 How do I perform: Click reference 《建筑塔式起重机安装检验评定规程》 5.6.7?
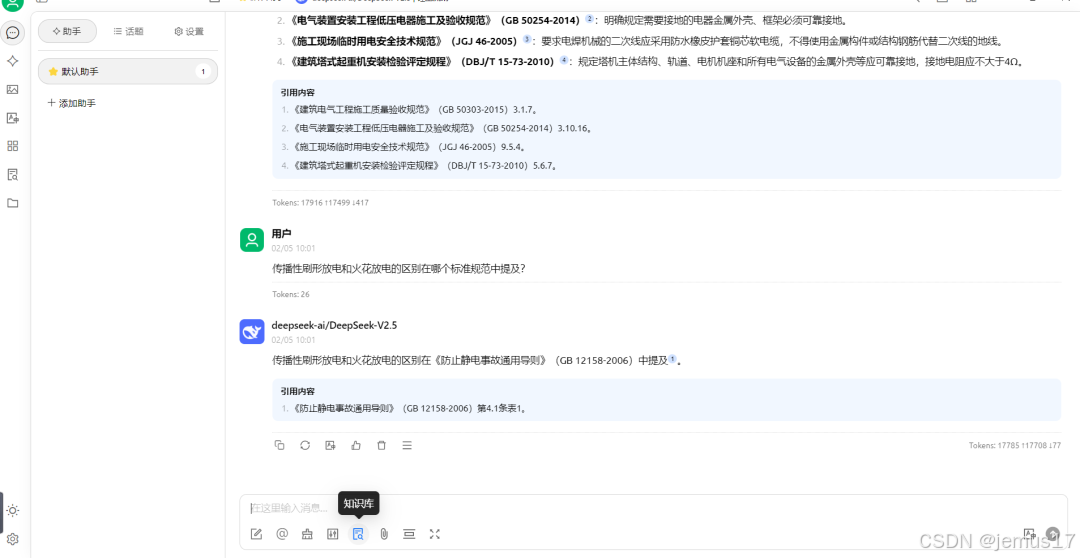coord(424,165)
